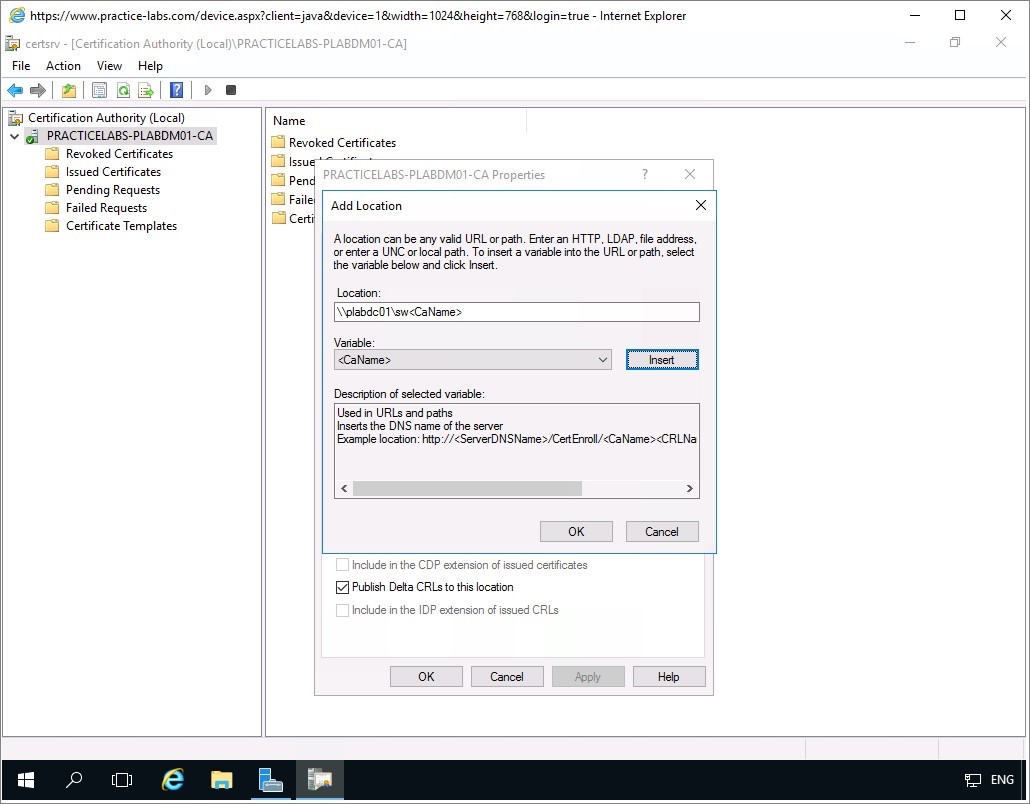Open the taskbar Search icon

(74, 780)
